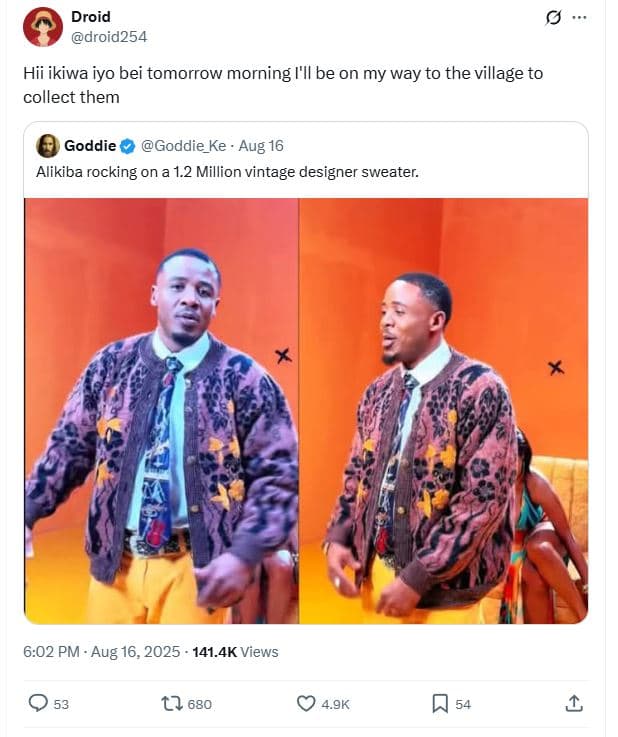
Task: Open the @droid254 handle link
Action: click(x=110, y=36)
